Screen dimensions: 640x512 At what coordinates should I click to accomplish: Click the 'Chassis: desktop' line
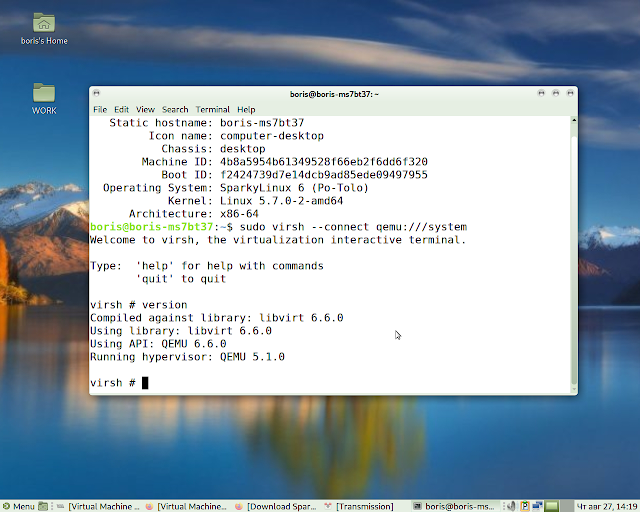click(x=213, y=149)
